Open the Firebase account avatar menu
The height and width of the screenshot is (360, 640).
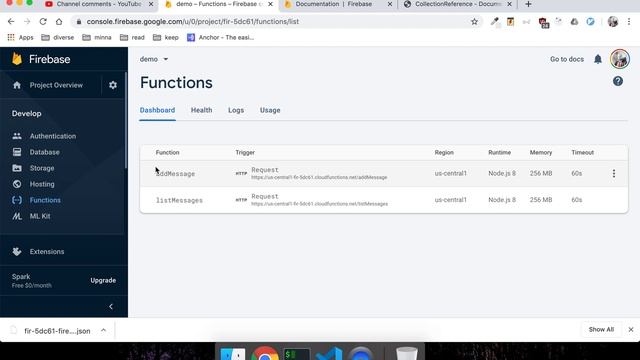[620, 59]
